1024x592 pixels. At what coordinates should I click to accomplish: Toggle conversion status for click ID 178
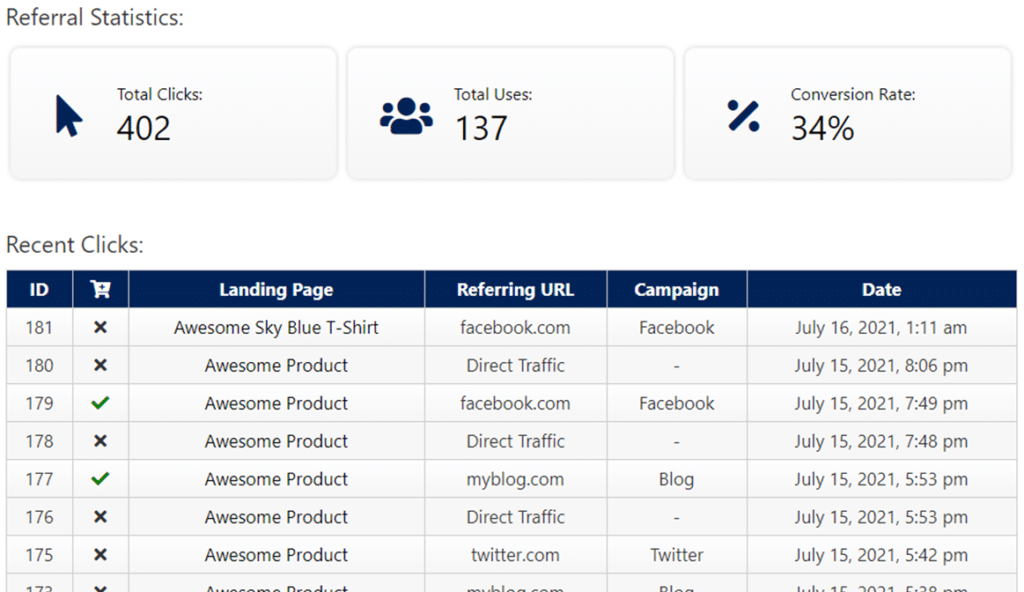click(x=100, y=441)
